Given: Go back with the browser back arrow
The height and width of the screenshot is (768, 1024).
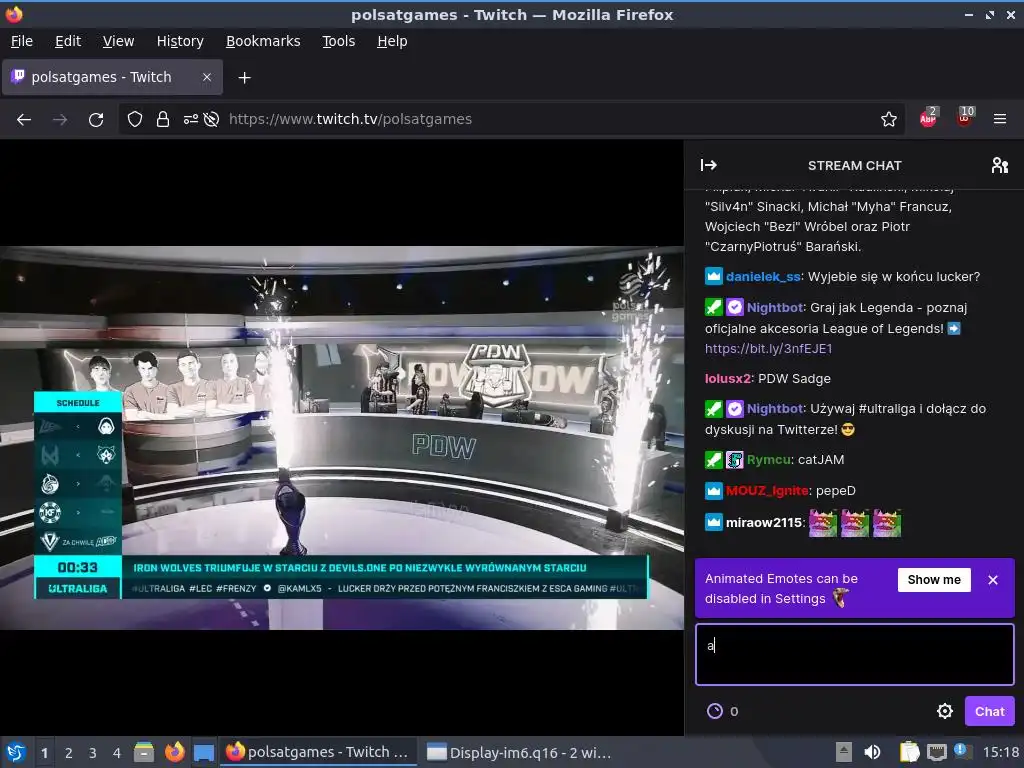Looking at the screenshot, I should tap(24, 120).
